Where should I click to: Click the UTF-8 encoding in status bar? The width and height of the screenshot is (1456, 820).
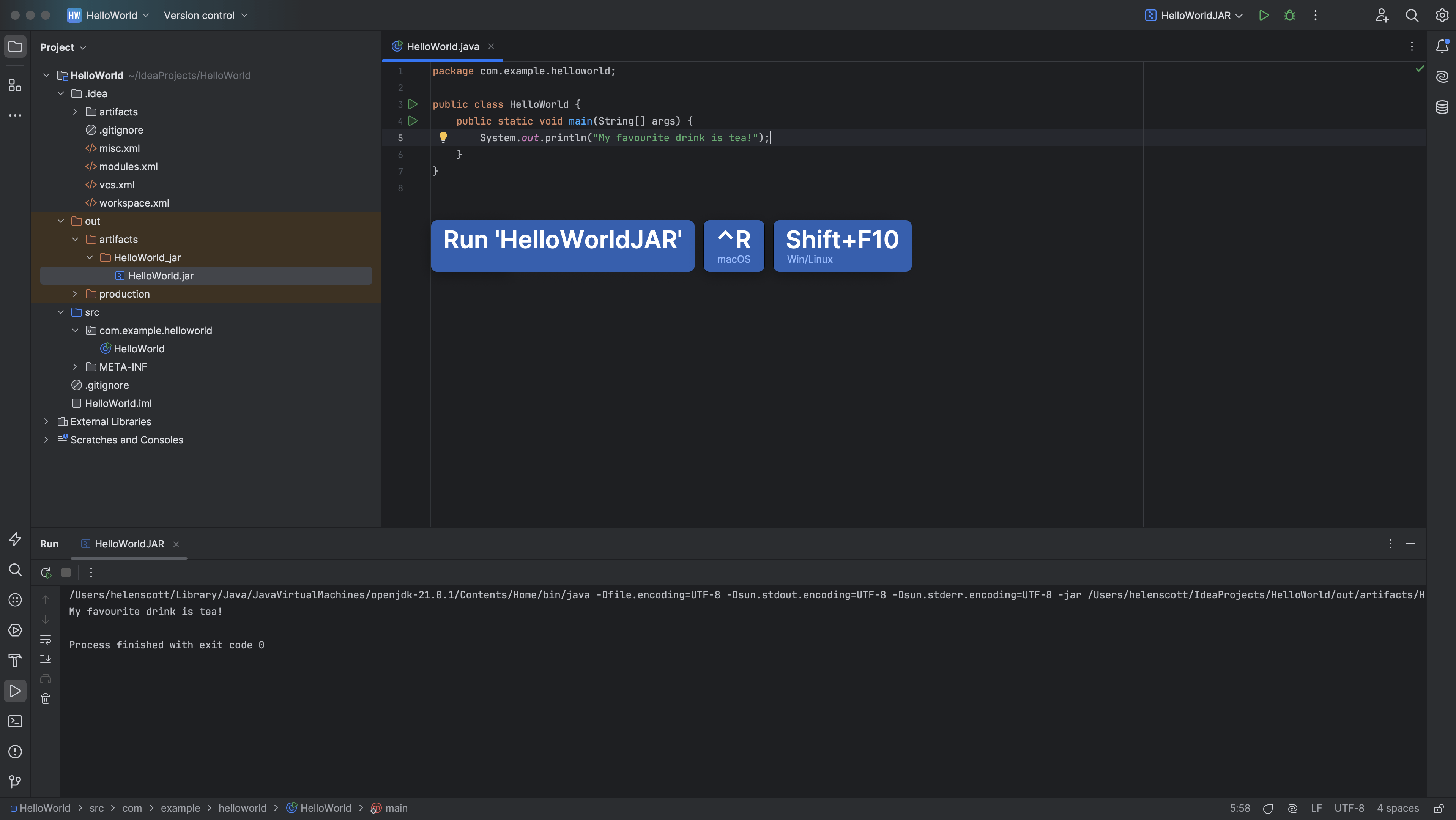[1349, 808]
